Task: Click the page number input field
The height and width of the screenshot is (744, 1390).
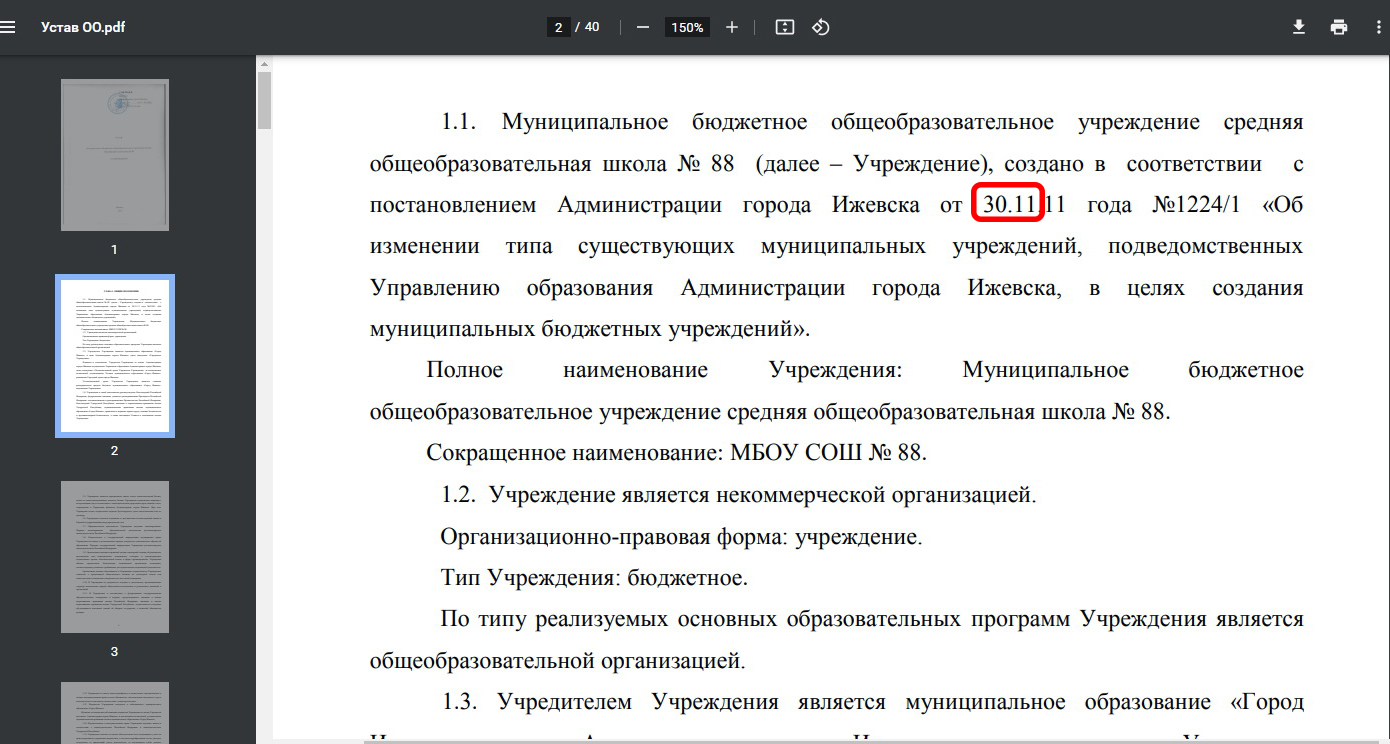Action: tap(559, 27)
